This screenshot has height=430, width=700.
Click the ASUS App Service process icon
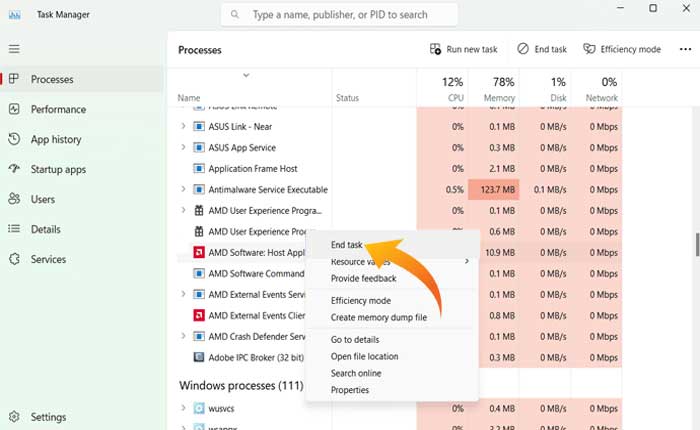199,147
